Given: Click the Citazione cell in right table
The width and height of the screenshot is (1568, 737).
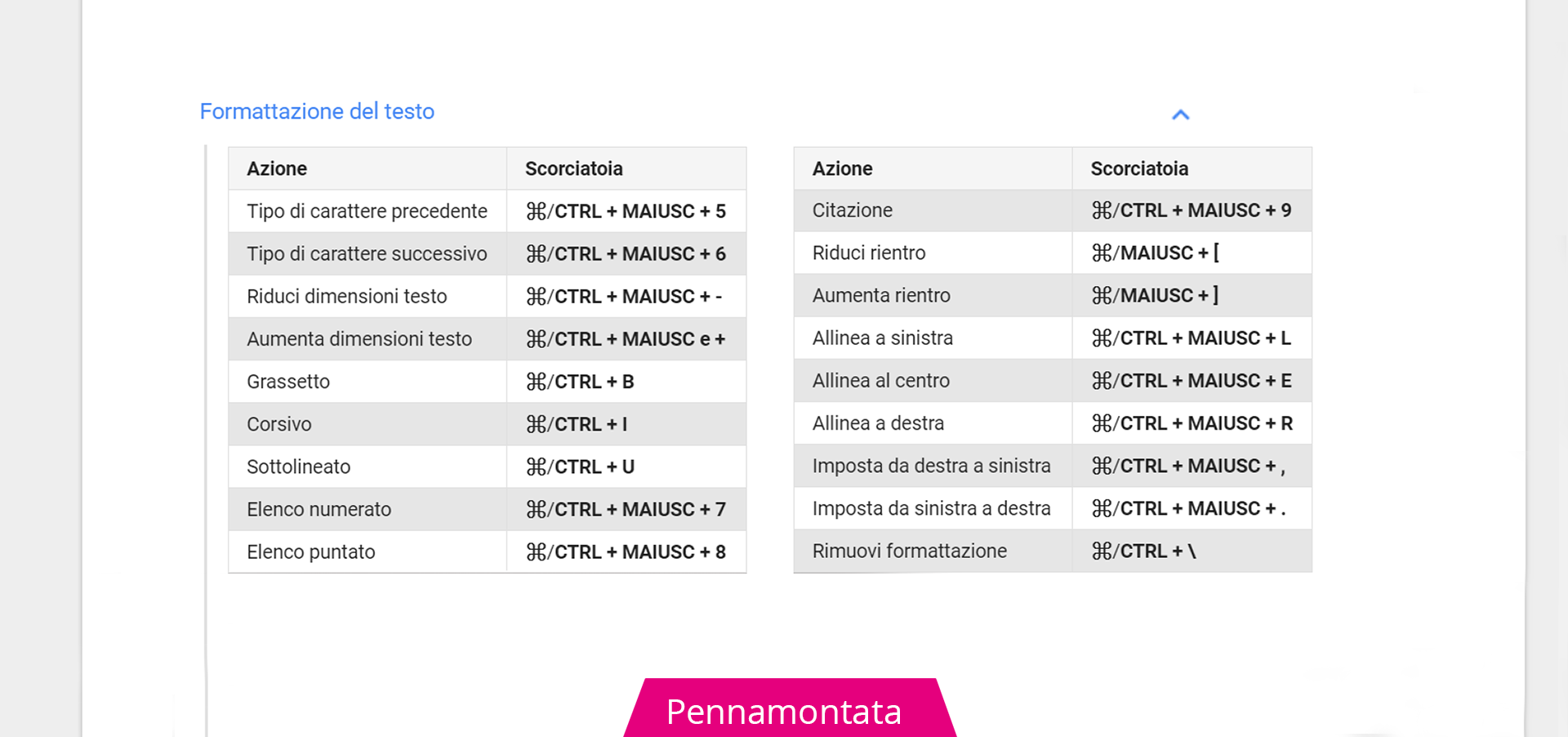Looking at the screenshot, I should [x=853, y=210].
